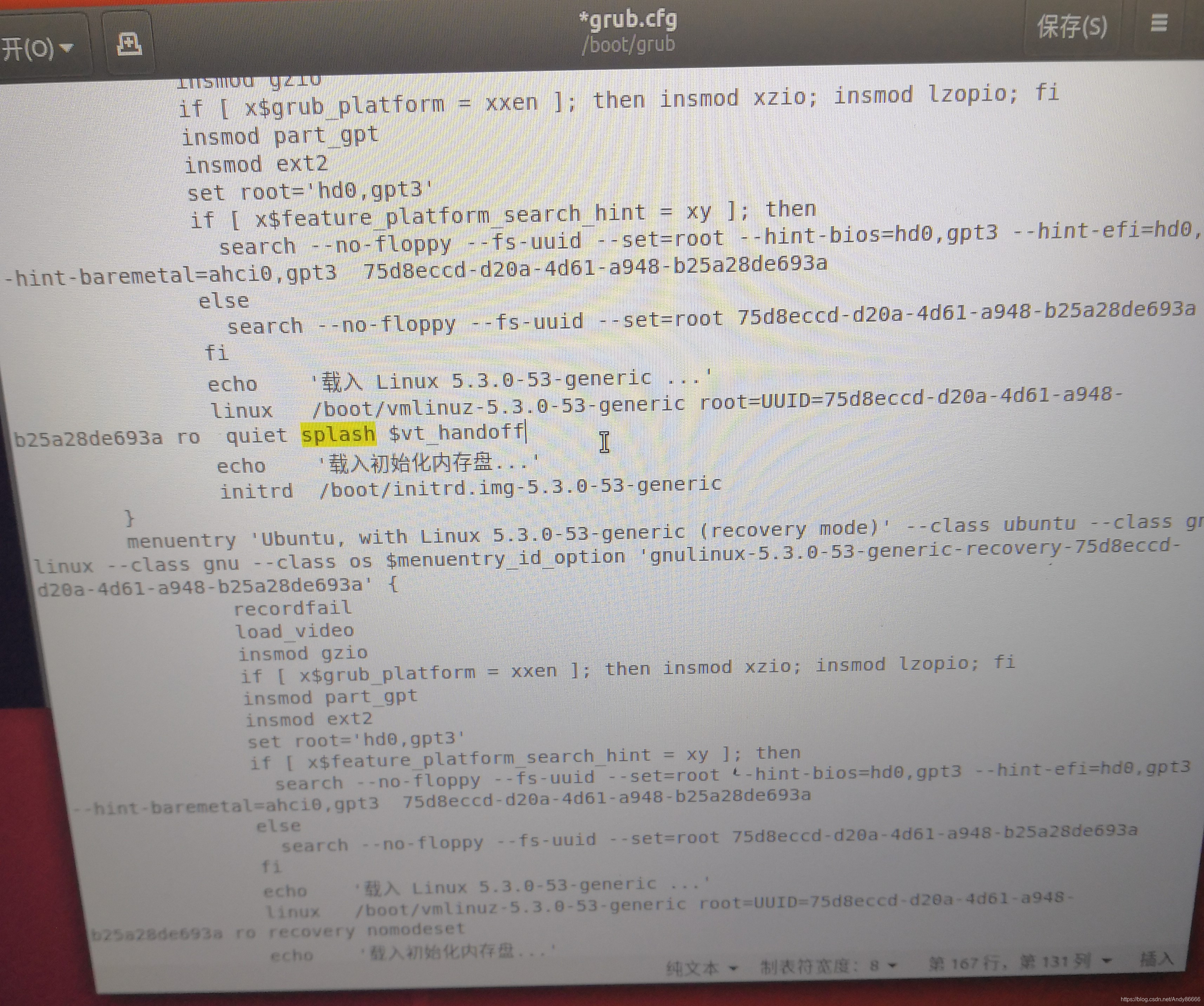The height and width of the screenshot is (1006, 1204).
Task: Change tab width via 制表符宽度: 8
Action: coord(829,966)
